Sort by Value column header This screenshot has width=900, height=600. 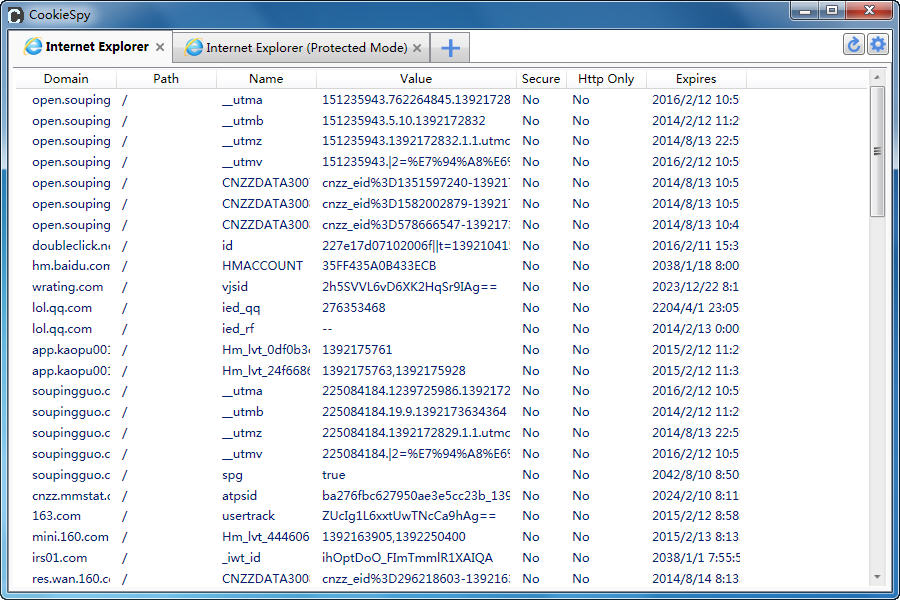pyautogui.click(x=416, y=79)
